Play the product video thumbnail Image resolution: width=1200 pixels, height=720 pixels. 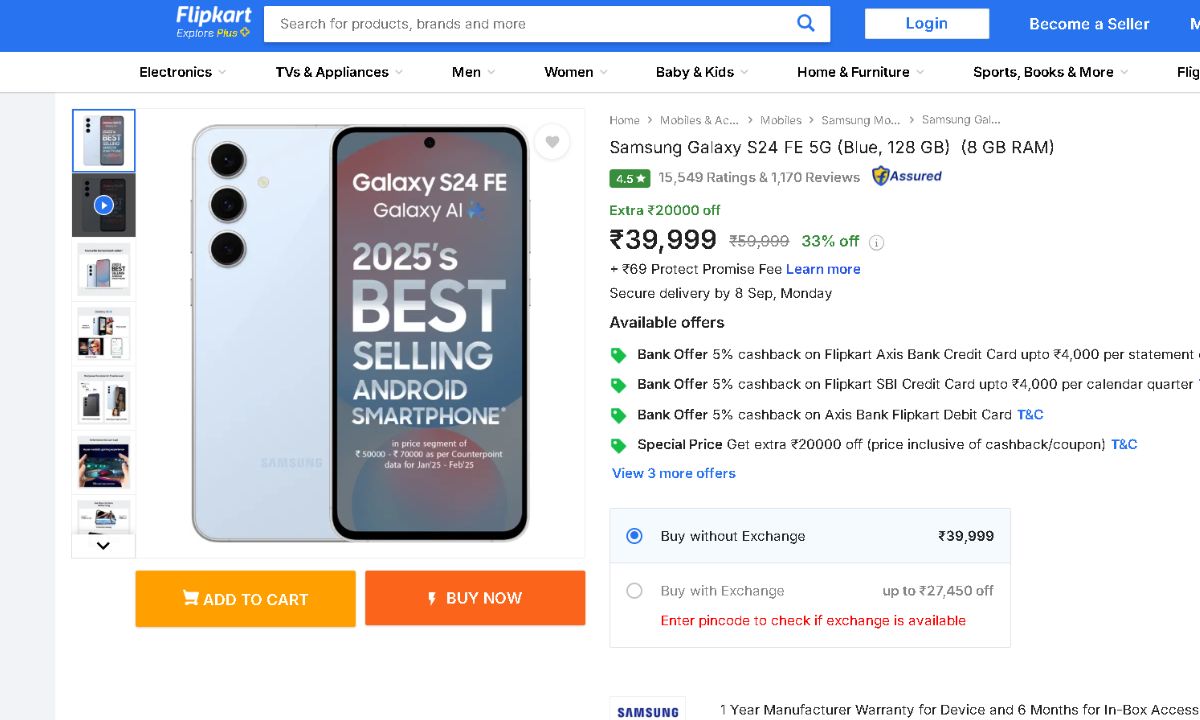[x=103, y=205]
